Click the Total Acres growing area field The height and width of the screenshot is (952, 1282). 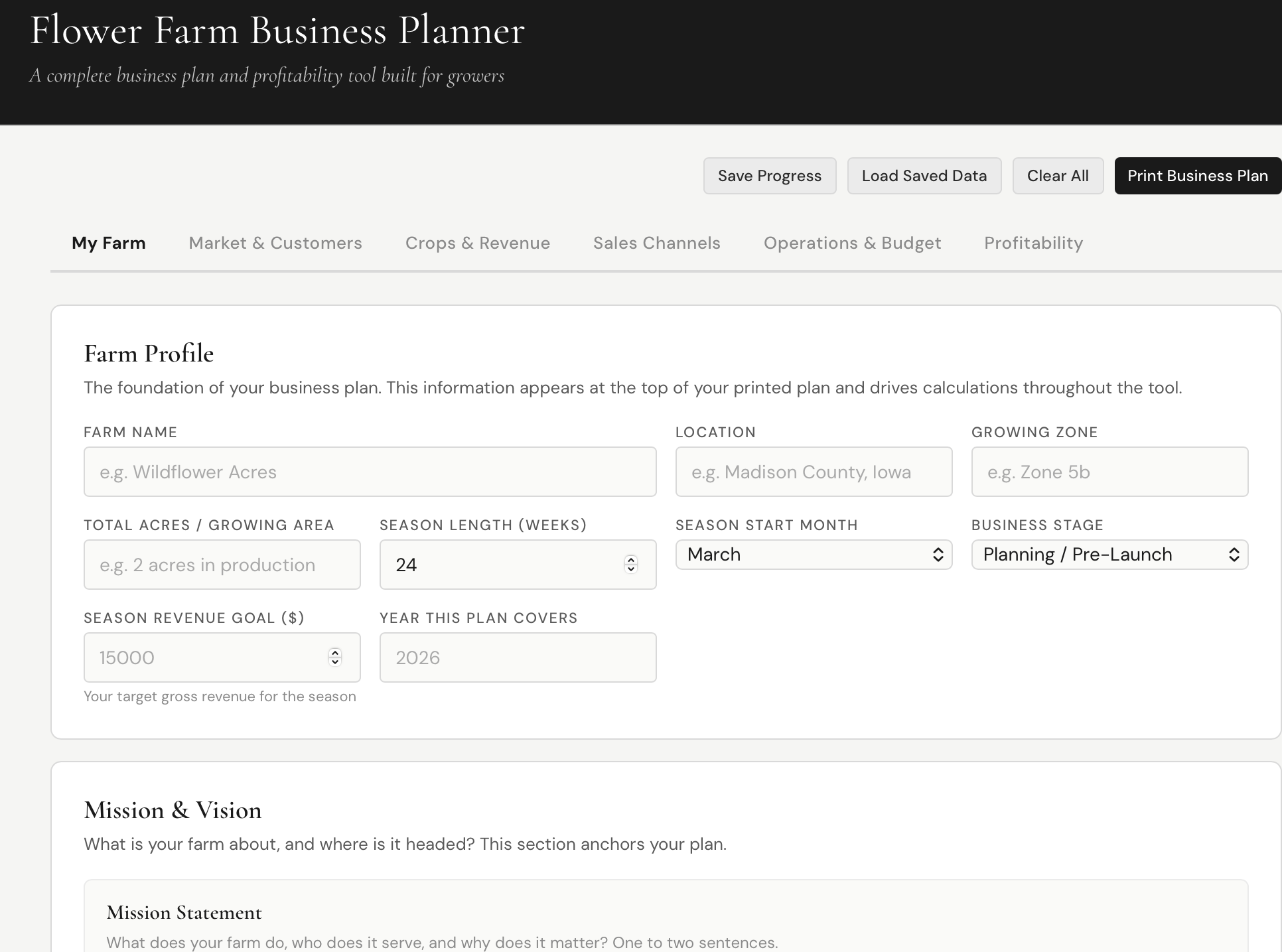coord(222,565)
